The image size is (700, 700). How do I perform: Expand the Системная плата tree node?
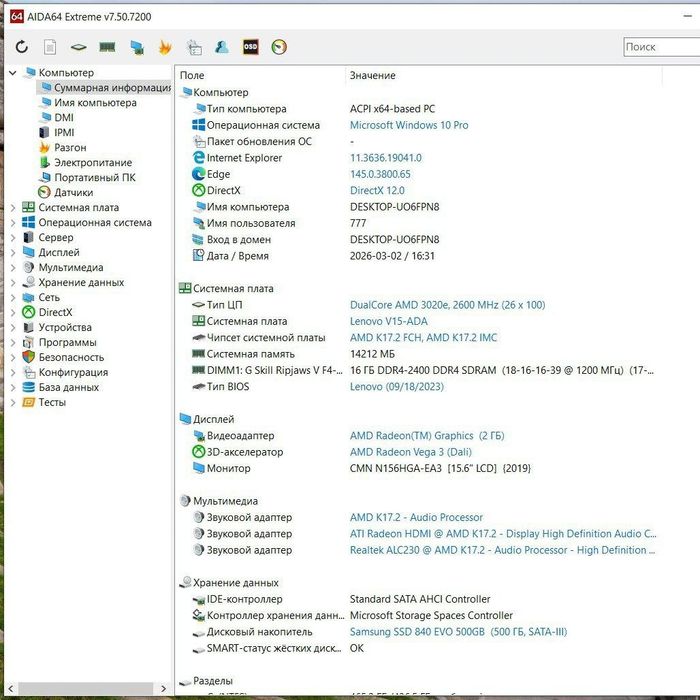(x=13, y=208)
